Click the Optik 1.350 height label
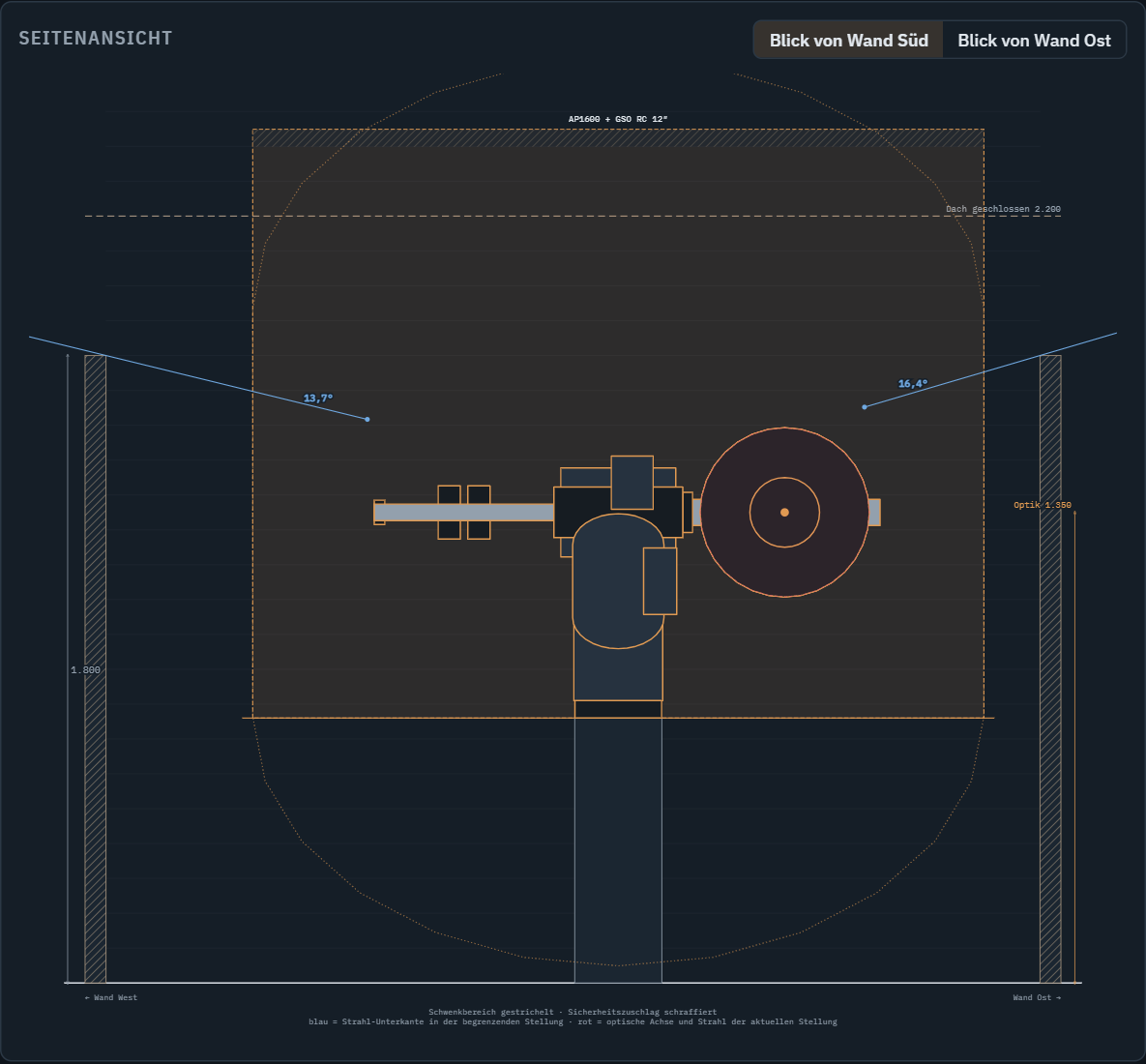Screen dimensions: 1146x1064 click(x=1043, y=505)
